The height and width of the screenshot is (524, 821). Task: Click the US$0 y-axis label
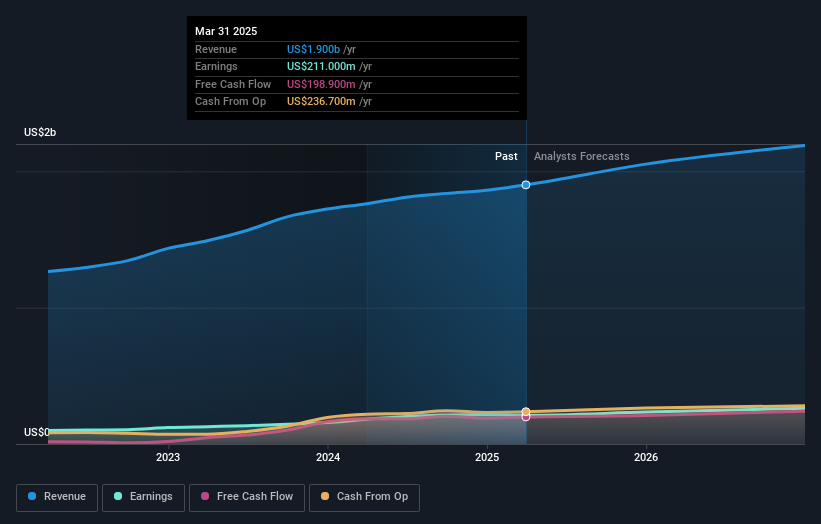click(37, 432)
